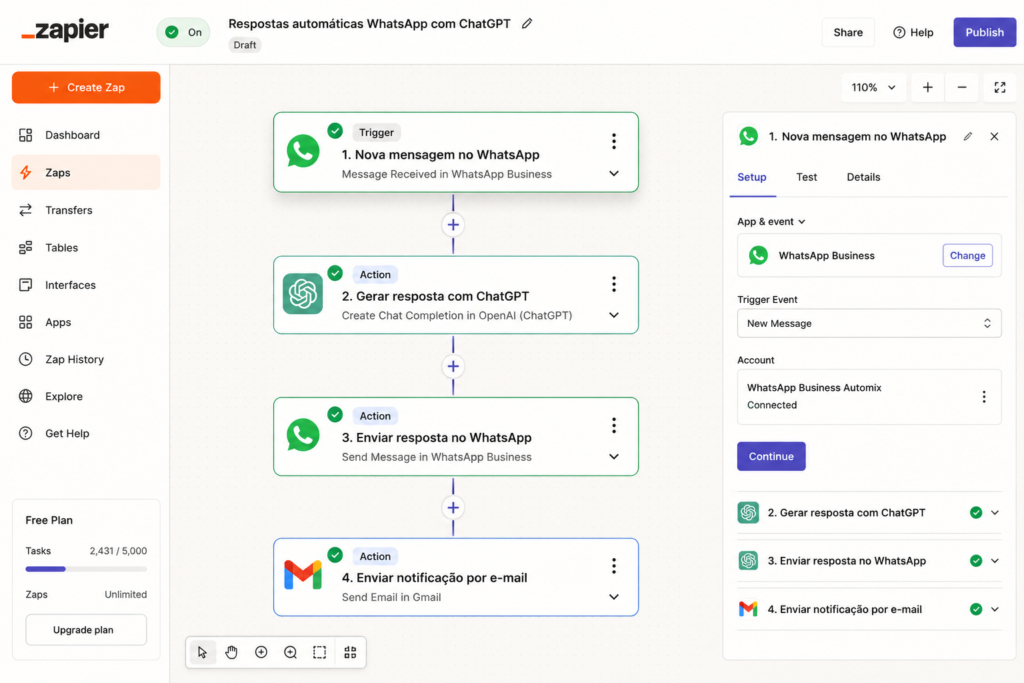The image size is (1024, 683).
Task: Close the step setup panel
Action: tap(994, 136)
